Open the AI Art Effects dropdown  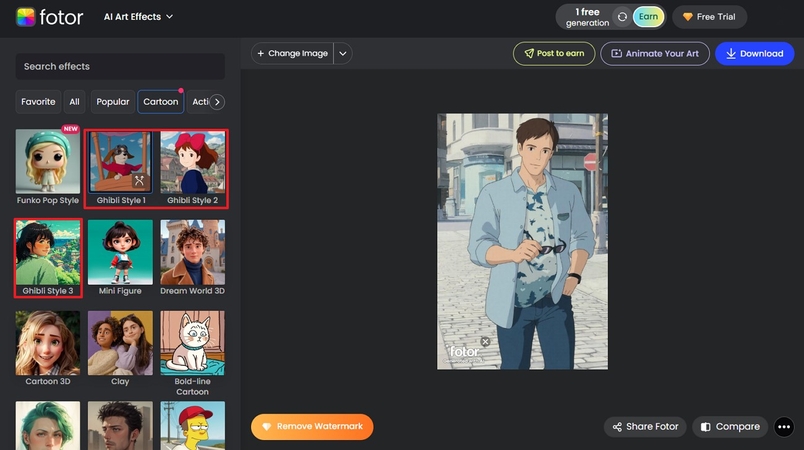pyautogui.click(x=138, y=17)
